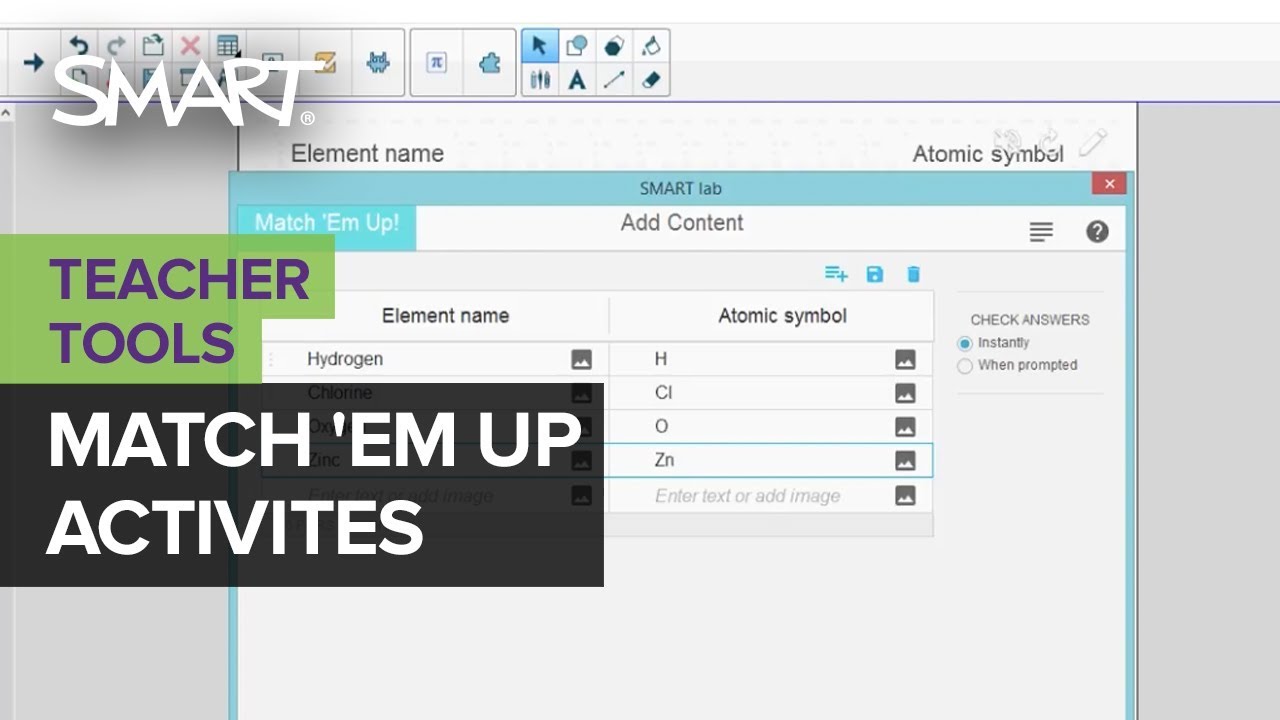Pick the Fill bucket tool
The width and height of the screenshot is (1280, 720).
point(651,46)
